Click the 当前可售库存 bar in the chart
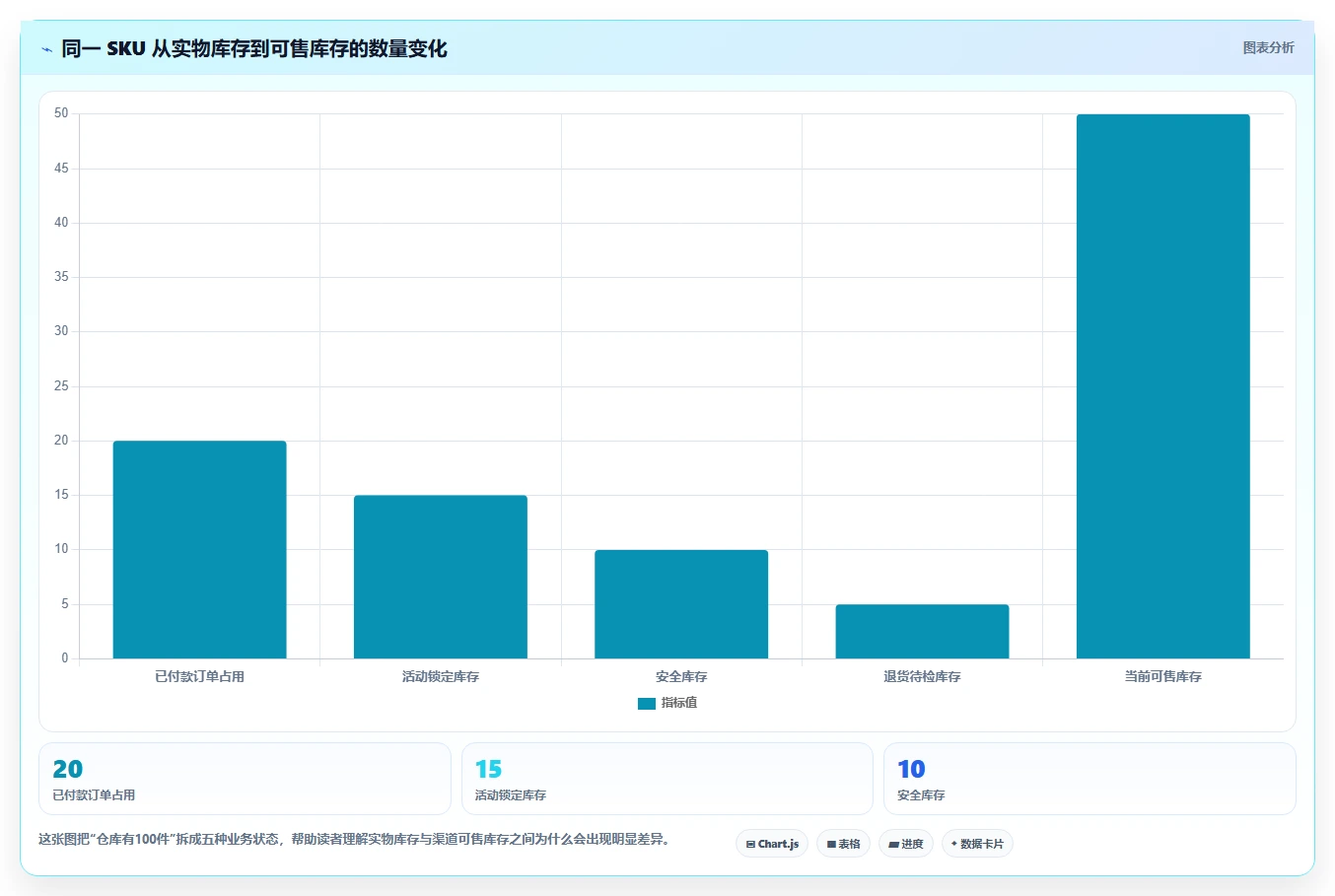The width and height of the screenshot is (1335, 896). pyautogui.click(x=1163, y=386)
